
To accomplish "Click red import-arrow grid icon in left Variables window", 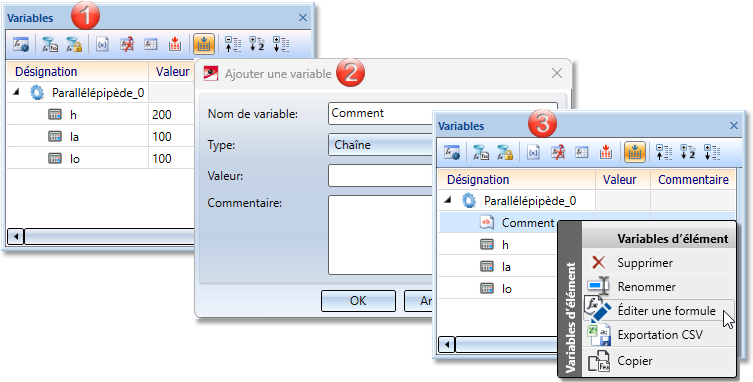I will (175, 44).
